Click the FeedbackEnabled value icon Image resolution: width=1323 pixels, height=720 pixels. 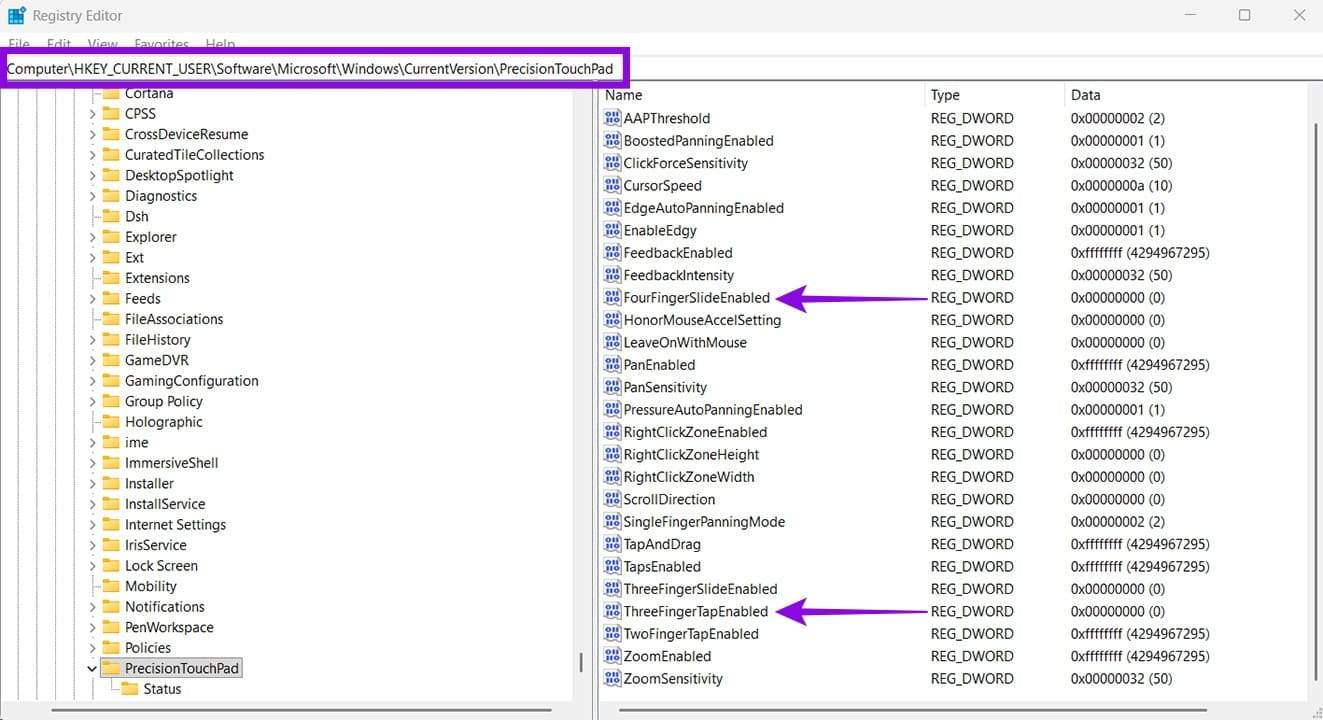pyautogui.click(x=612, y=253)
